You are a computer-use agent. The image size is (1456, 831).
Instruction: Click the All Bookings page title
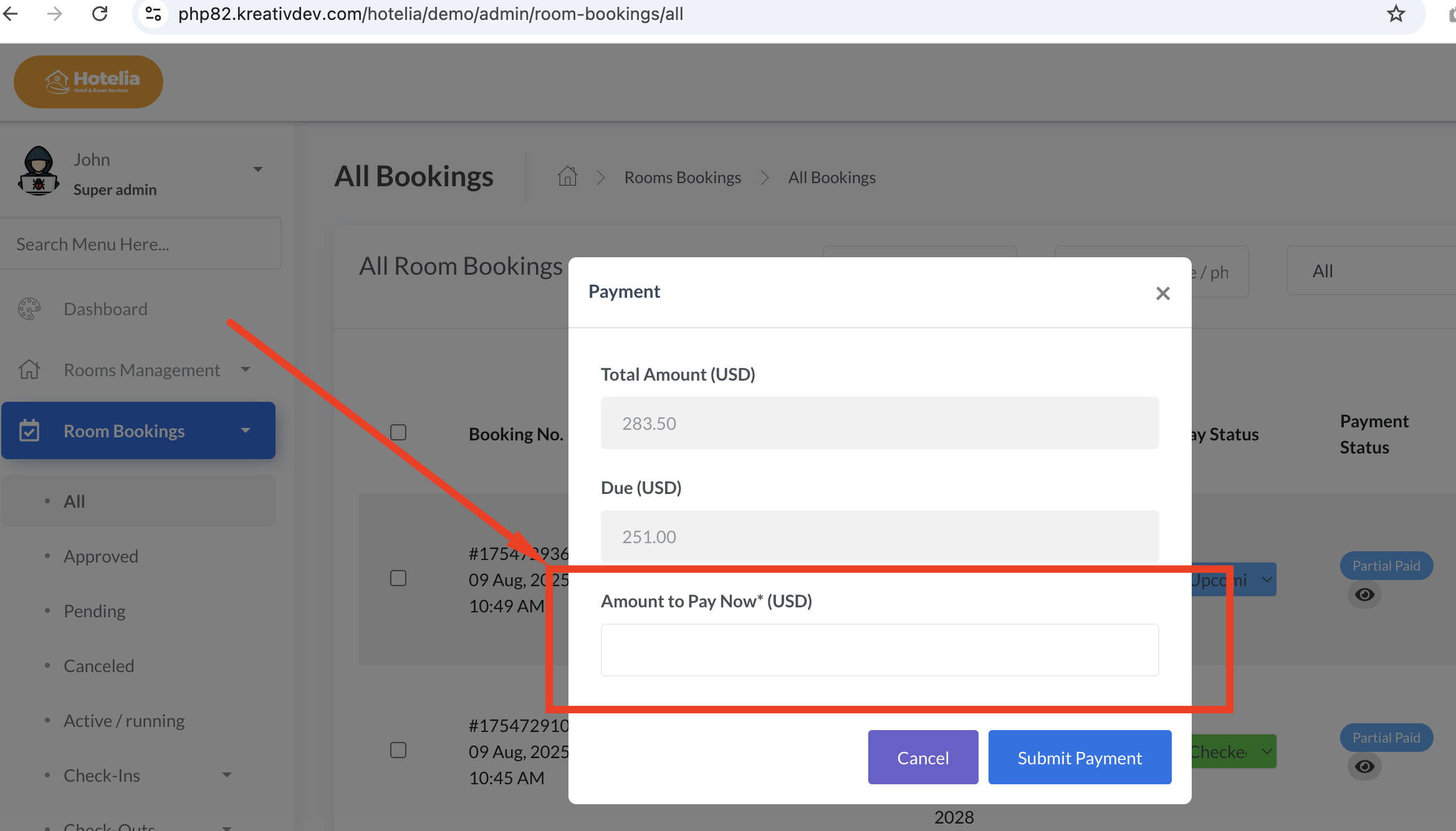point(414,176)
